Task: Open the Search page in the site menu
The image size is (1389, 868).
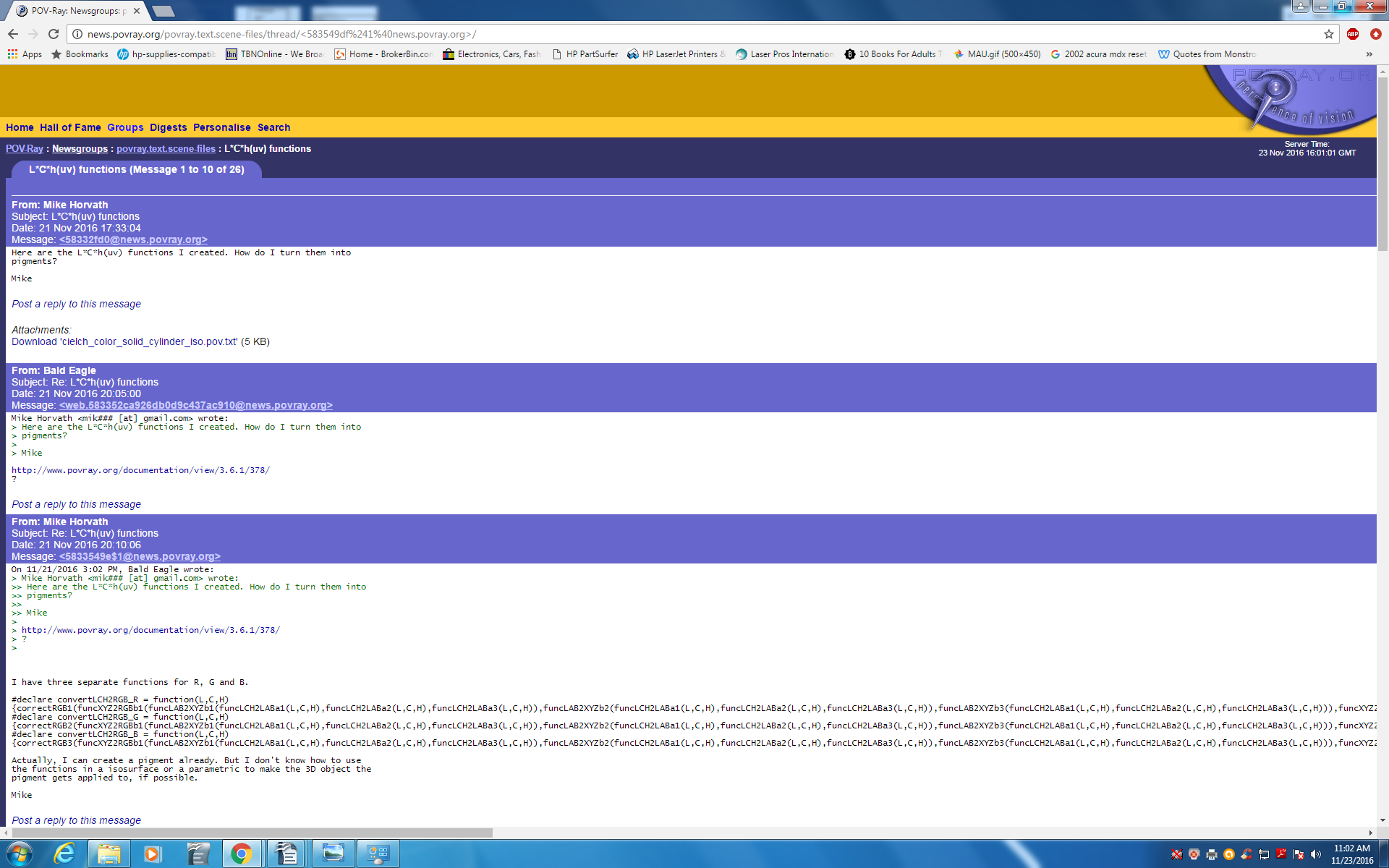Action: tap(273, 127)
